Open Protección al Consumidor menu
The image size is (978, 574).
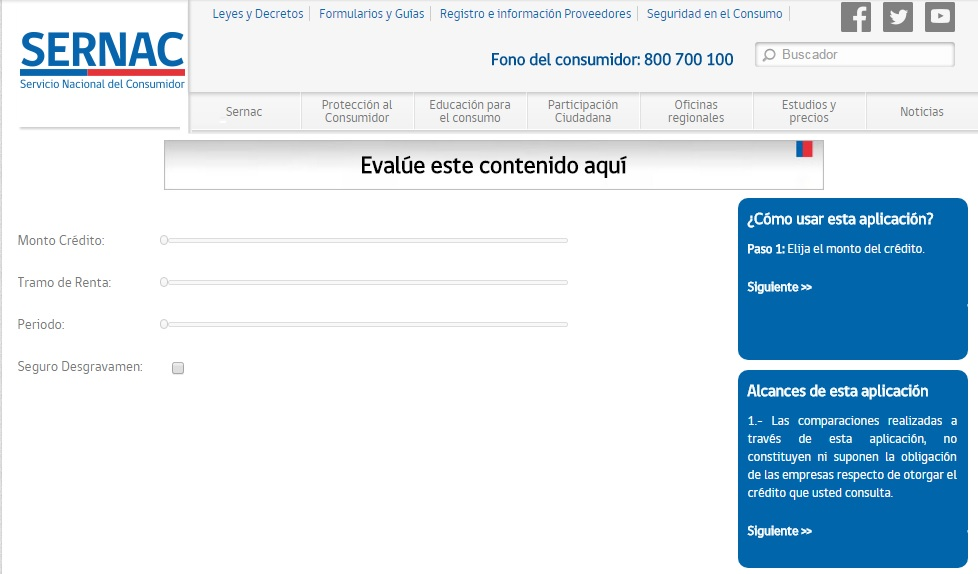357,111
